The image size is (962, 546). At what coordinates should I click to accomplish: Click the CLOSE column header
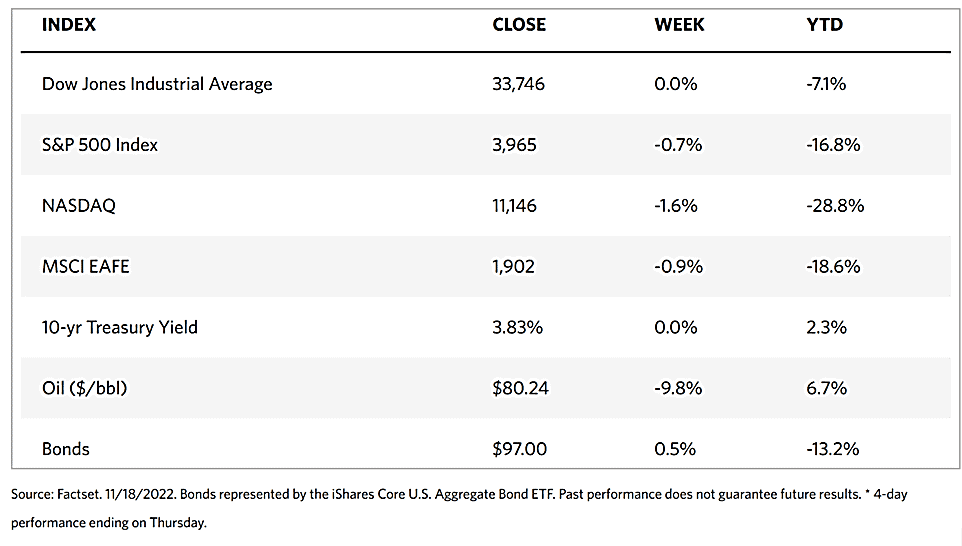click(x=519, y=25)
